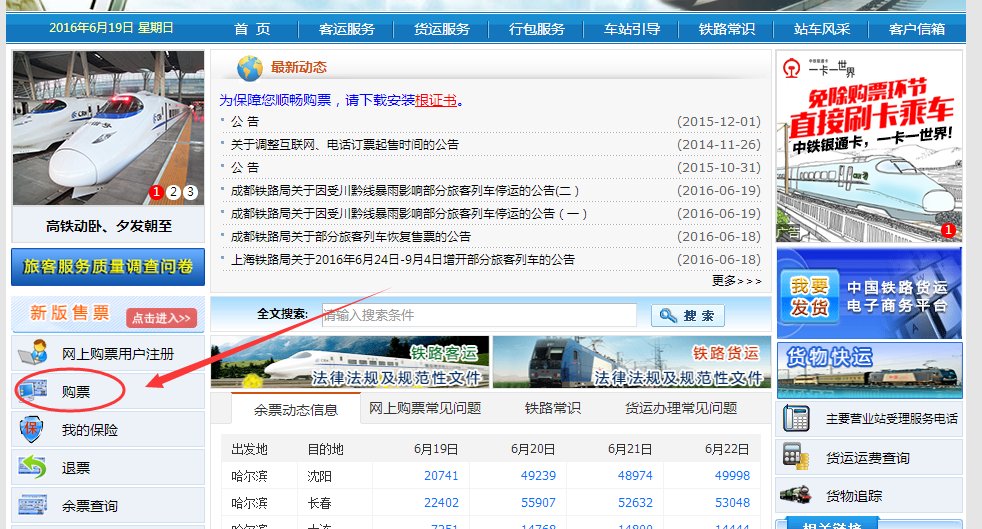The width and height of the screenshot is (982, 529).
Task: Open 网上购票用户注册 link
Action: 118,354
